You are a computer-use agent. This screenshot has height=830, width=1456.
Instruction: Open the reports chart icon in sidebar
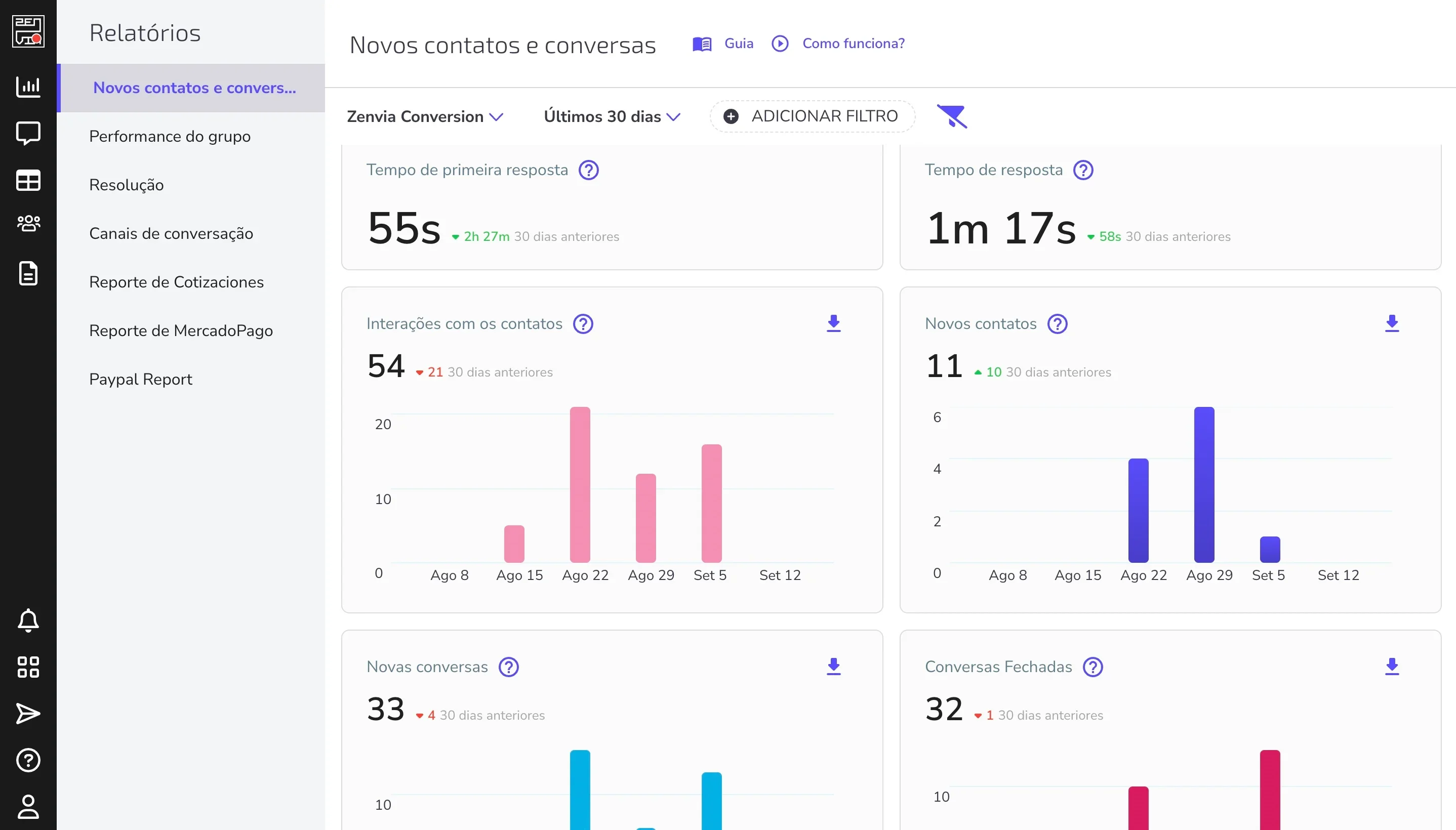tap(28, 87)
